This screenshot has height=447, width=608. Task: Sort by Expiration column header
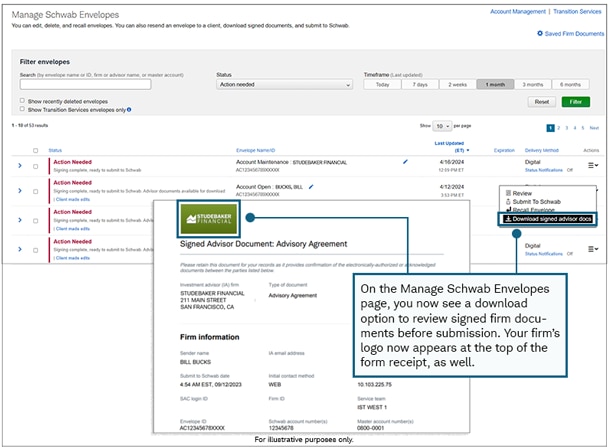coord(504,150)
